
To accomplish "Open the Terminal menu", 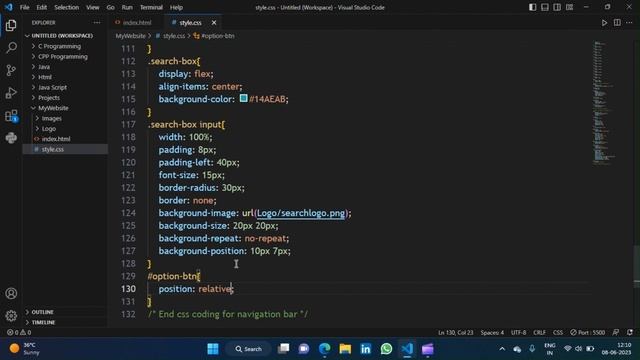I will pyautogui.click(x=151, y=7).
